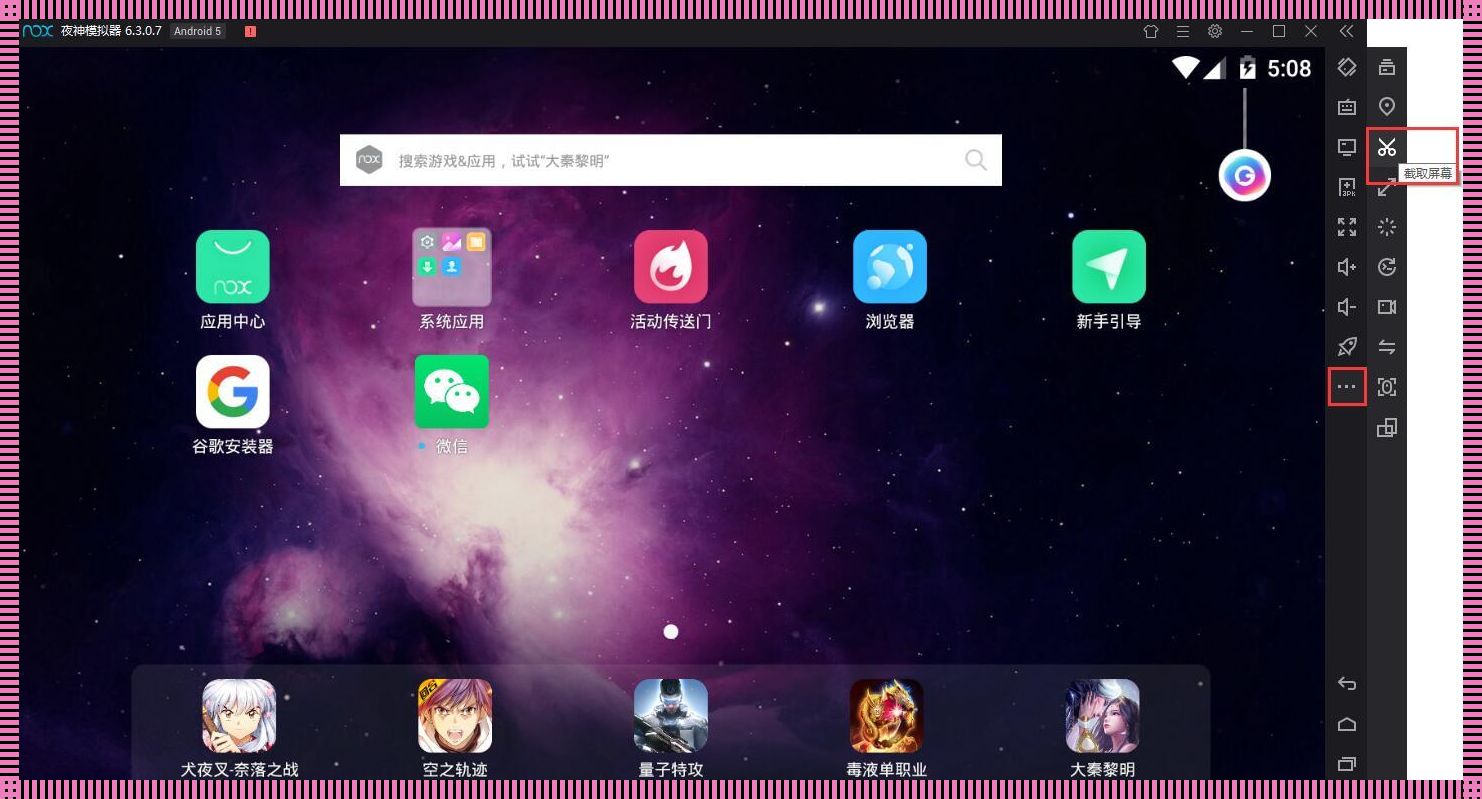Open the virtual location pin tool
This screenshot has height=799, width=1482.
pyautogui.click(x=1387, y=107)
